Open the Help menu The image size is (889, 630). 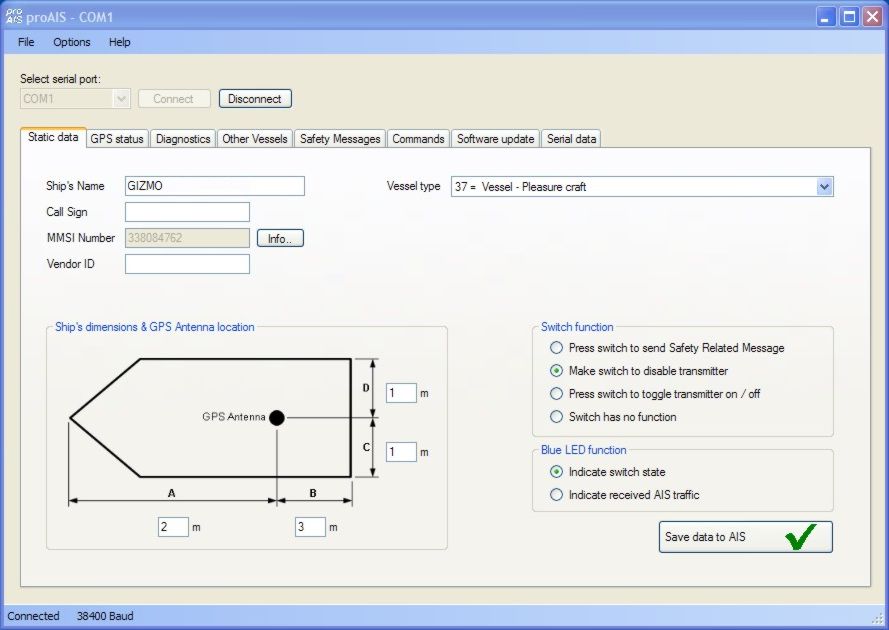pos(120,42)
